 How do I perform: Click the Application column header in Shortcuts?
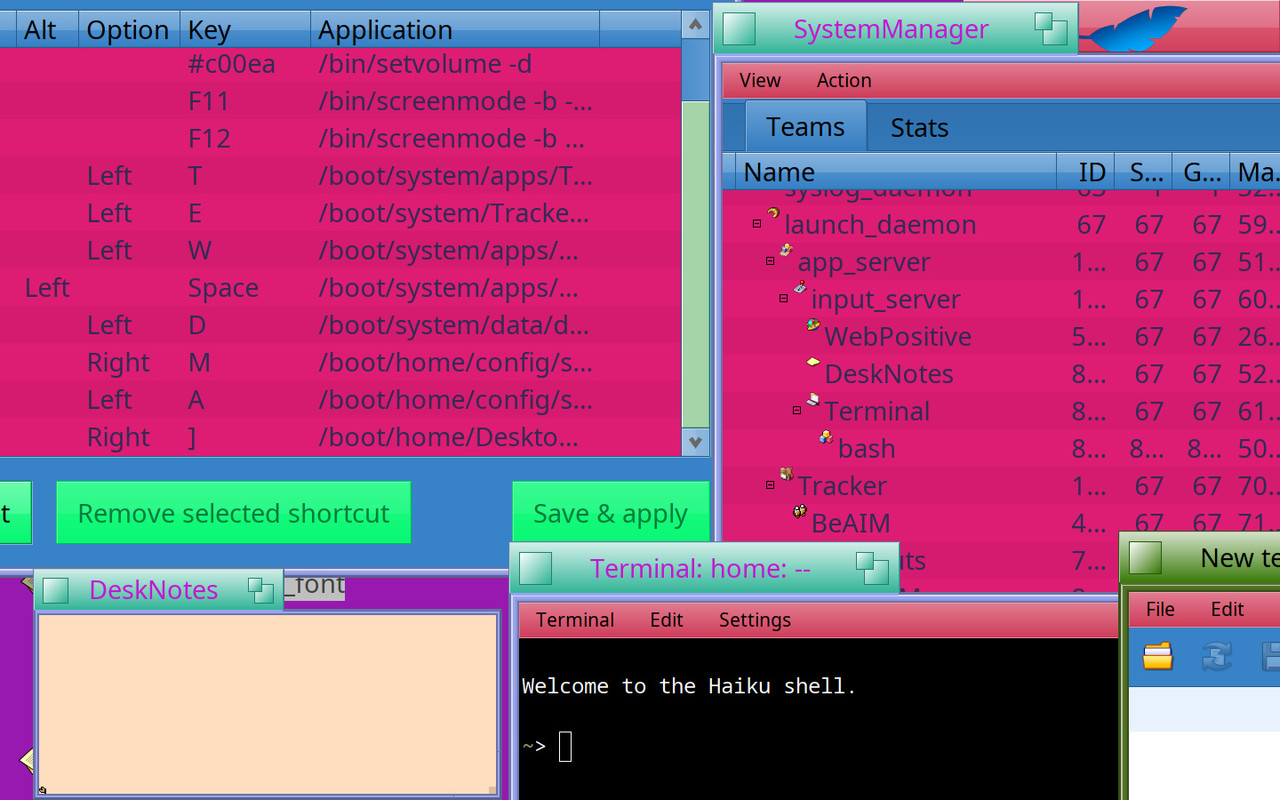coord(455,30)
